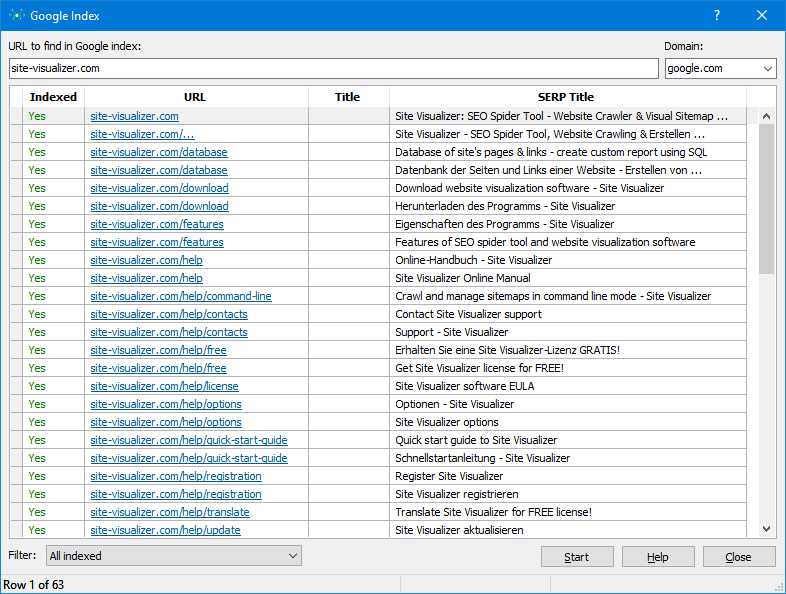Image resolution: width=786 pixels, height=594 pixels.
Task: Select SERP title 'Crawl and manage sitemaps in command line mode'
Action: 553,296
